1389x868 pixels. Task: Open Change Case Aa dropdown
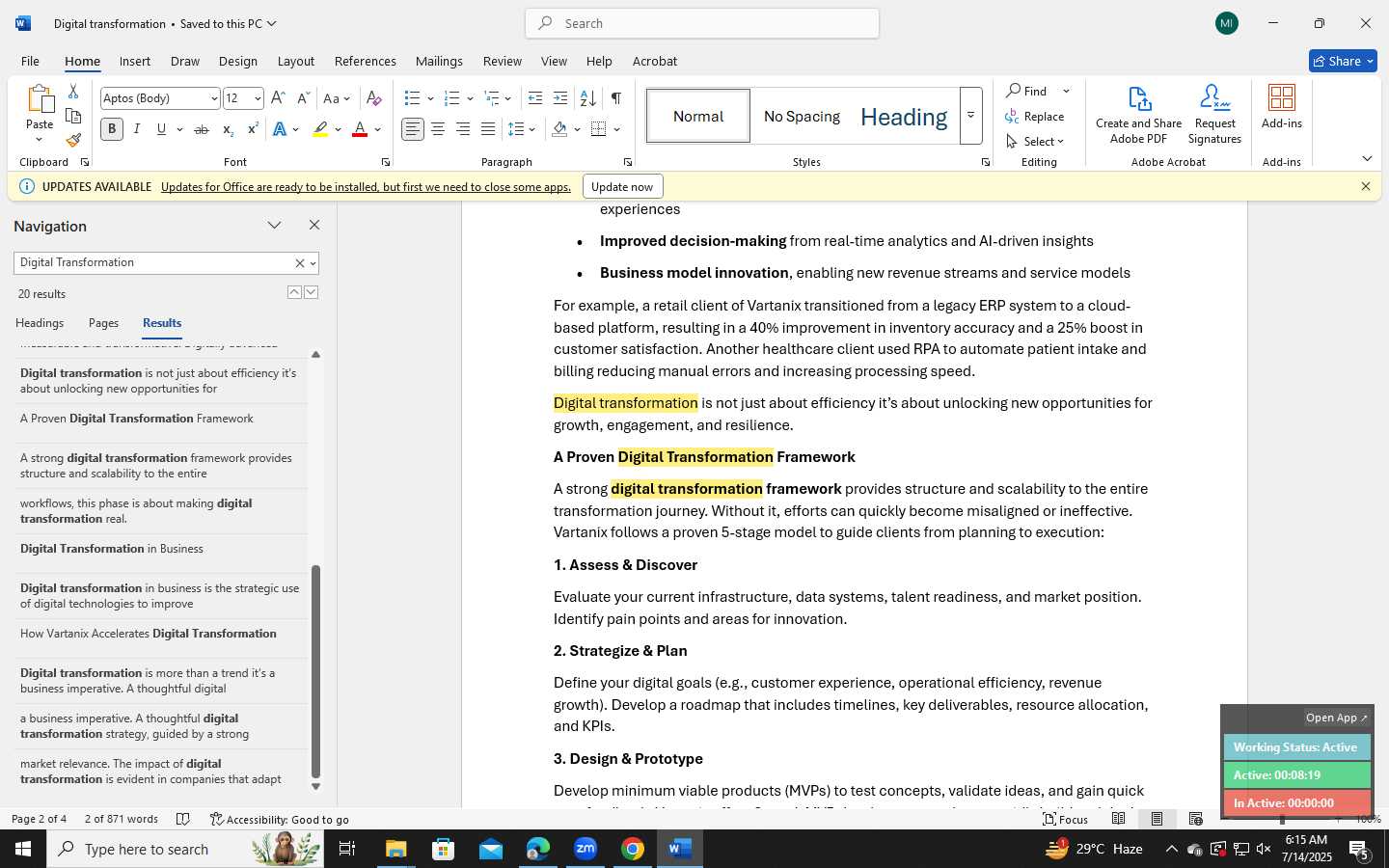[337, 98]
